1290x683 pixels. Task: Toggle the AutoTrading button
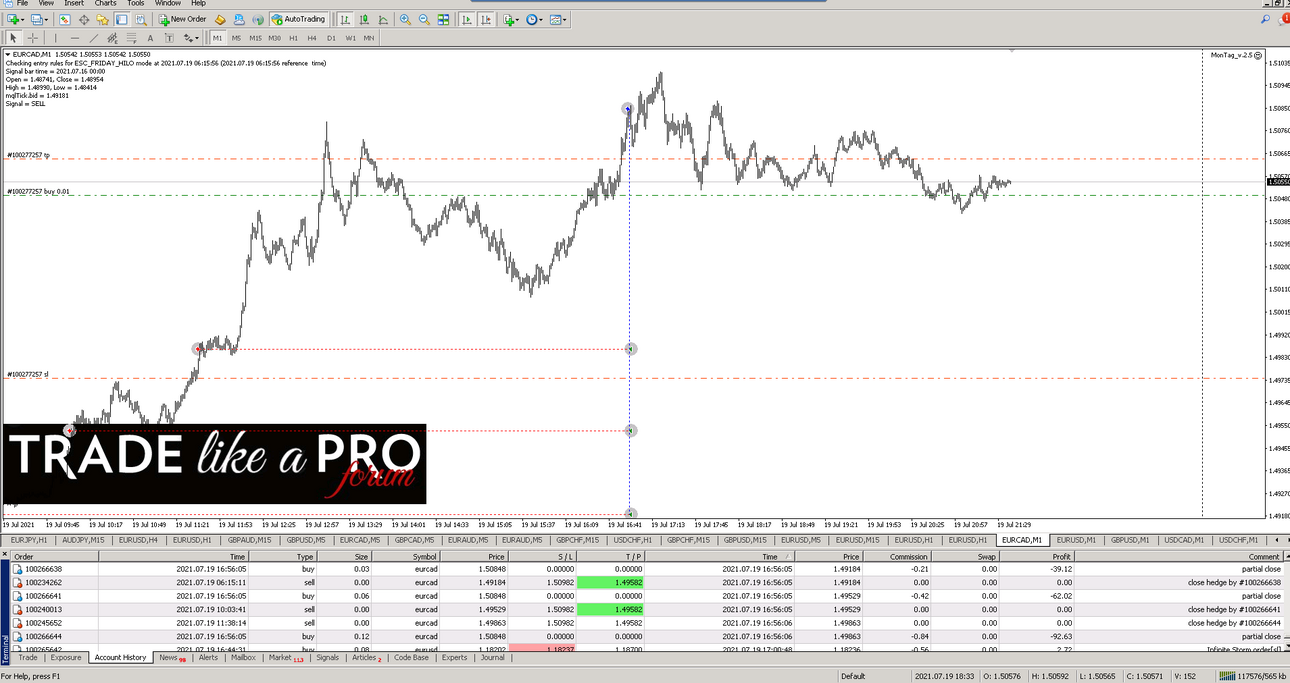click(x=299, y=19)
